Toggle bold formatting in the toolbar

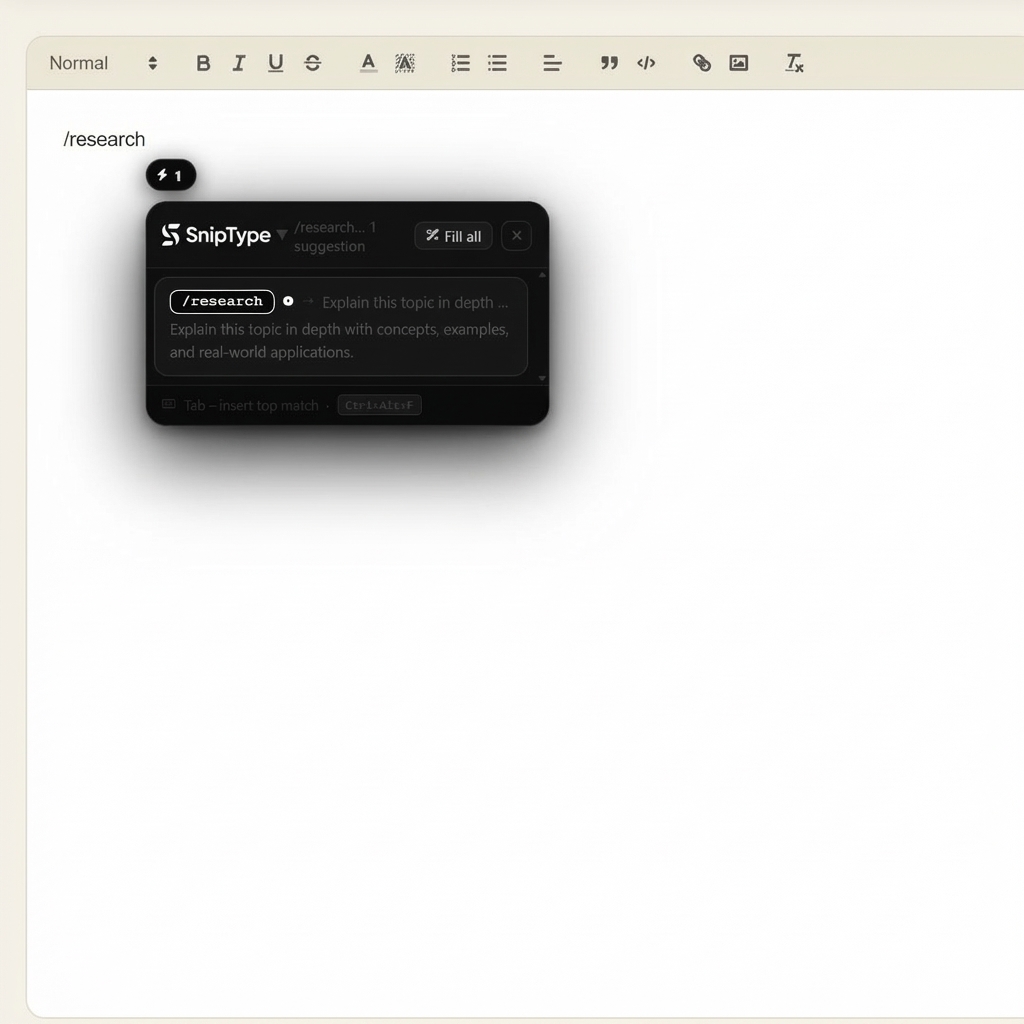click(203, 63)
